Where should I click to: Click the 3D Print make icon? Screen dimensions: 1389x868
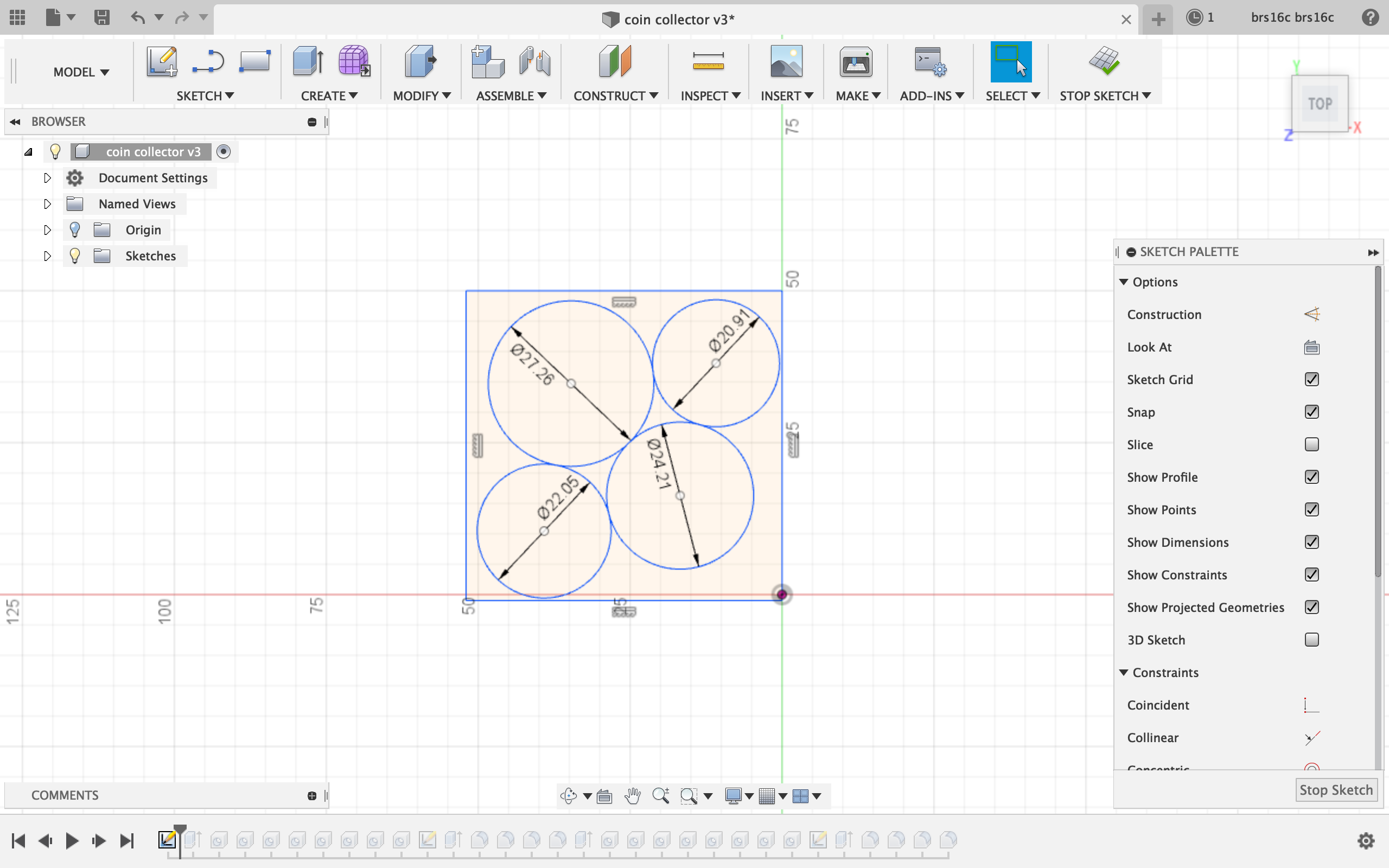[x=855, y=61]
